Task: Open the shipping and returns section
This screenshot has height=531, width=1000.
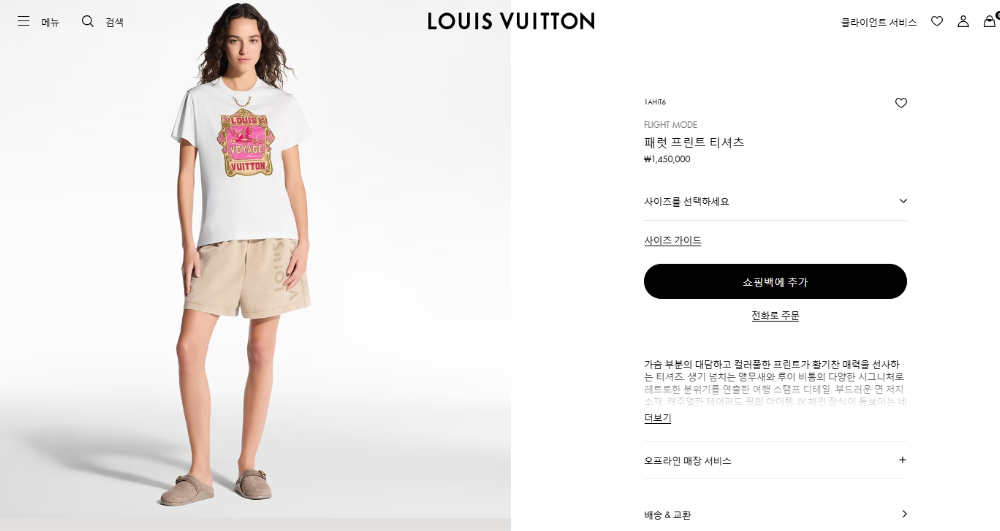Action: [775, 514]
